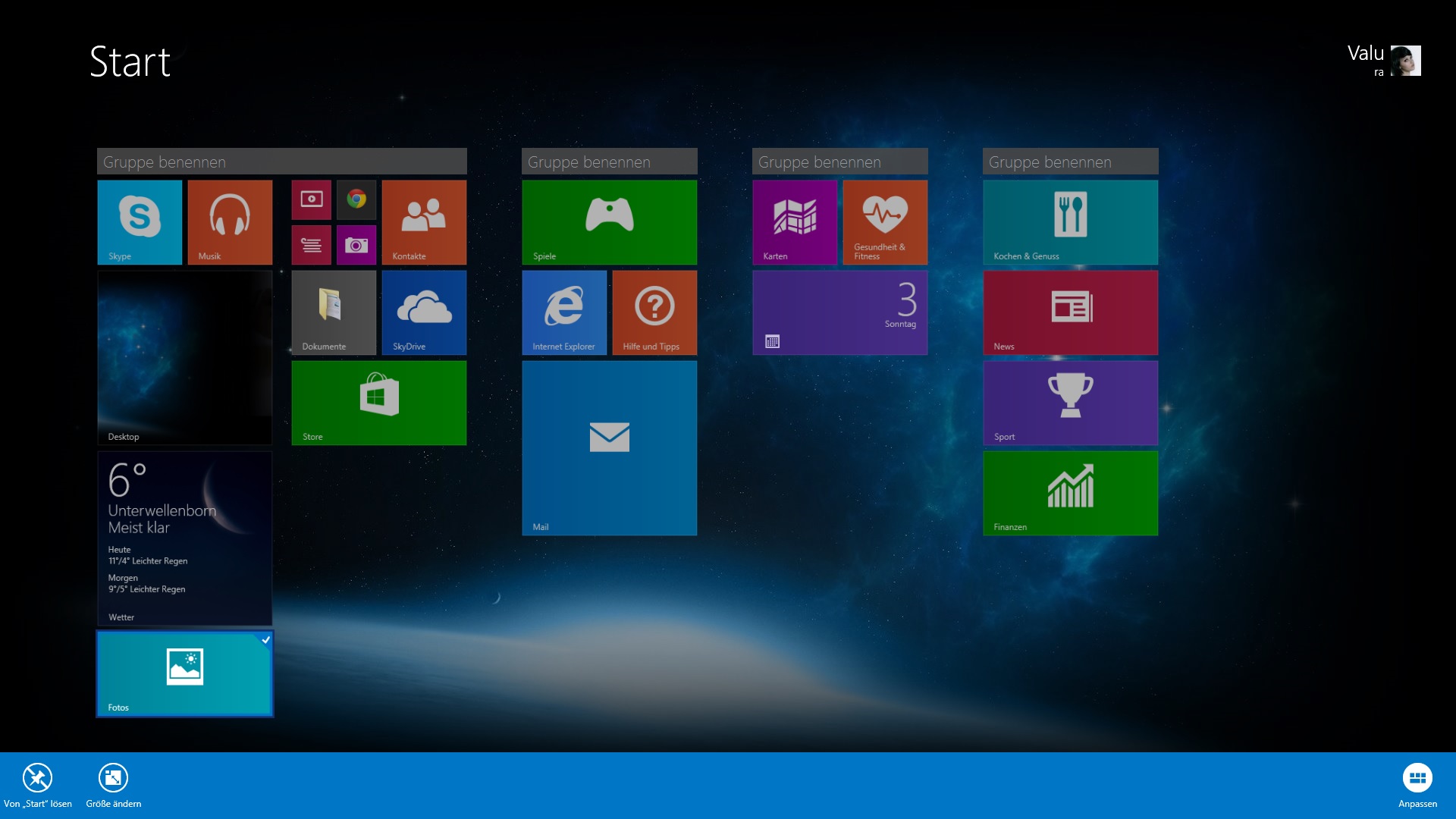Viewport: 1456px width, 819px height.
Task: Open the calendar tile showing Sonntag 3
Action: [839, 312]
